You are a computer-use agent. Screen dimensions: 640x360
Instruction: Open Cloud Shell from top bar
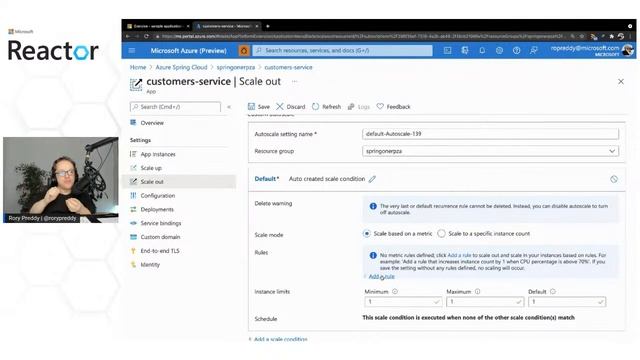447,51
